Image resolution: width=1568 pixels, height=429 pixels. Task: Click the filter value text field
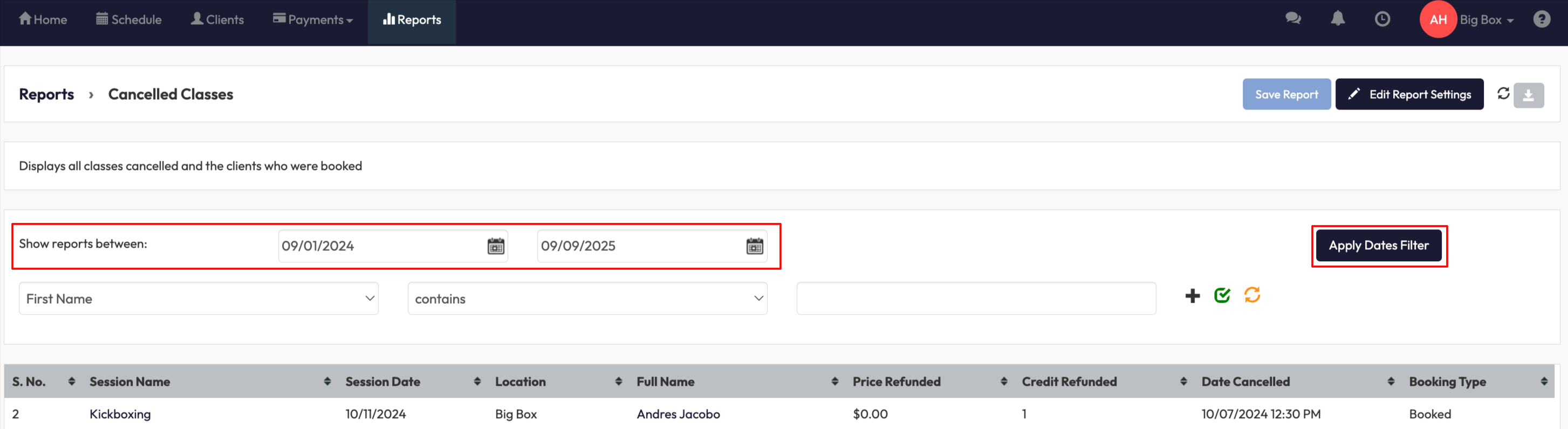tap(976, 298)
